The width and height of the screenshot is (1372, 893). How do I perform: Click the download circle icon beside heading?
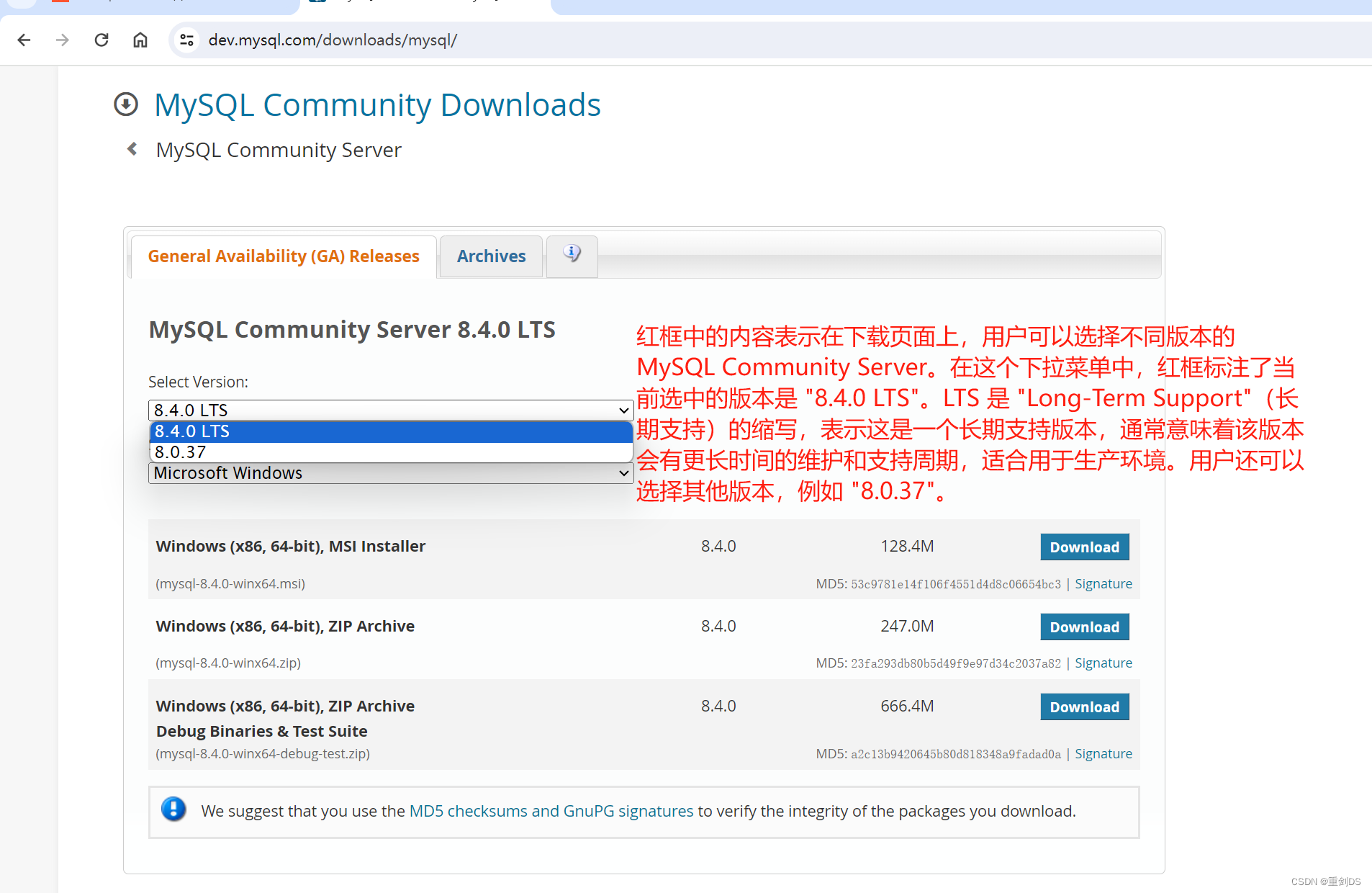126,104
